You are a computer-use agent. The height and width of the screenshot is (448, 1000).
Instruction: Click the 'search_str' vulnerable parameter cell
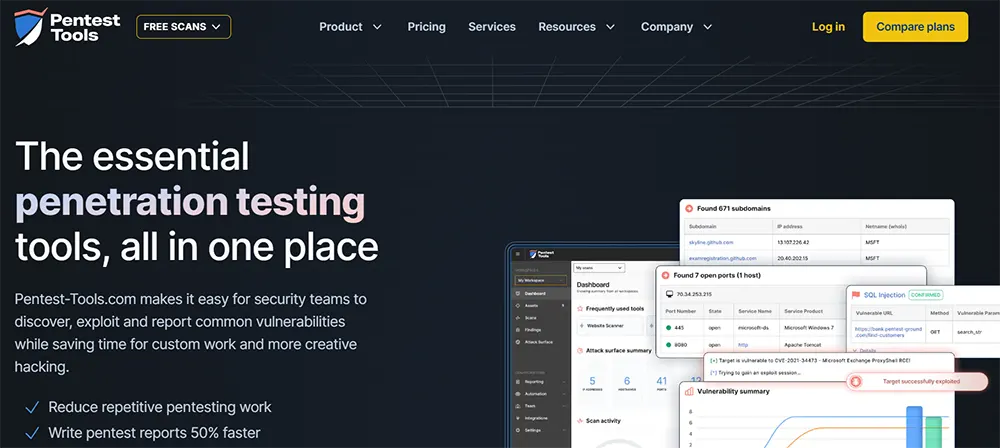point(969,332)
